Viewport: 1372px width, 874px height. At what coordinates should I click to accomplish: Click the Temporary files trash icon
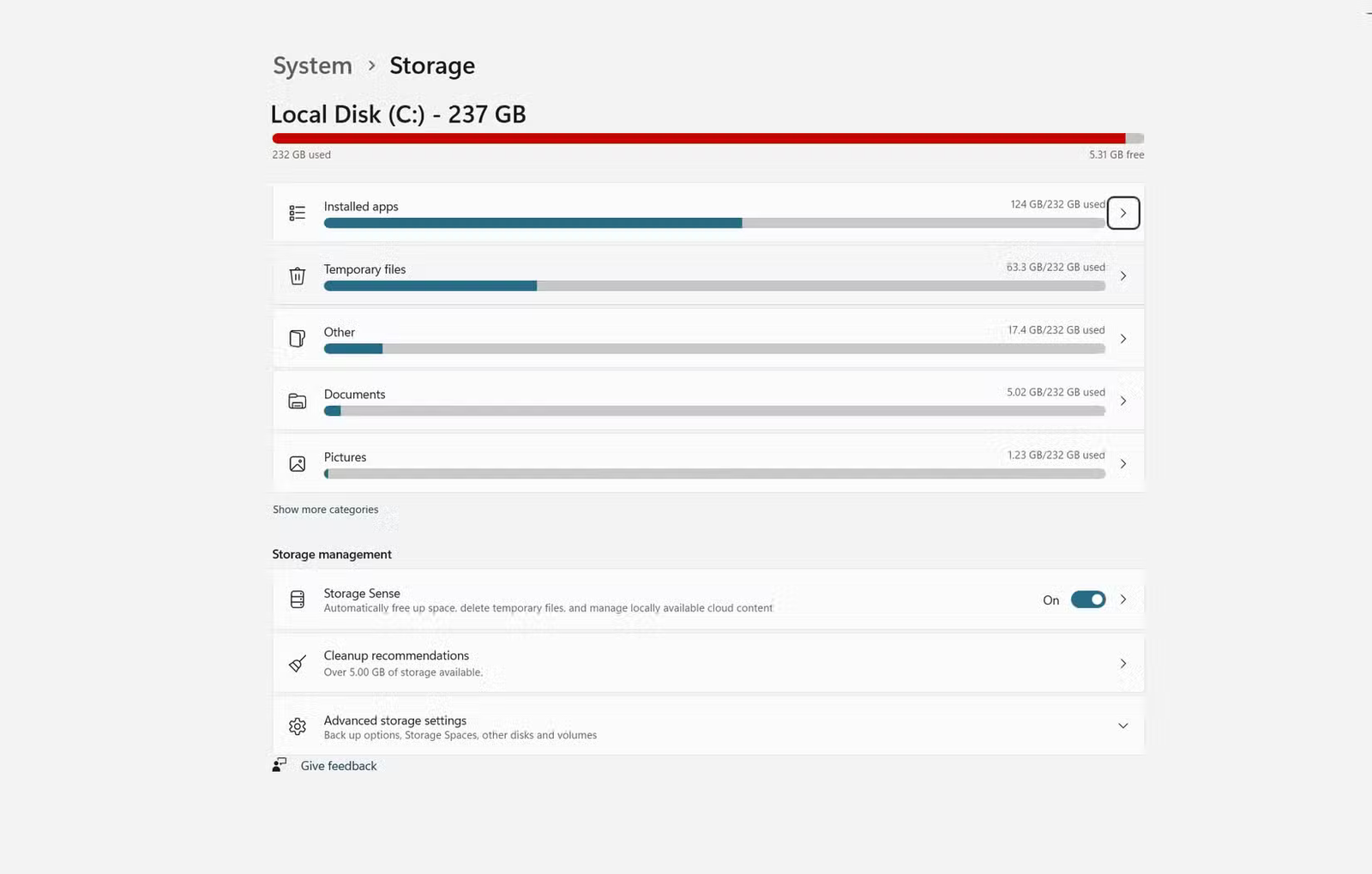pos(298,275)
